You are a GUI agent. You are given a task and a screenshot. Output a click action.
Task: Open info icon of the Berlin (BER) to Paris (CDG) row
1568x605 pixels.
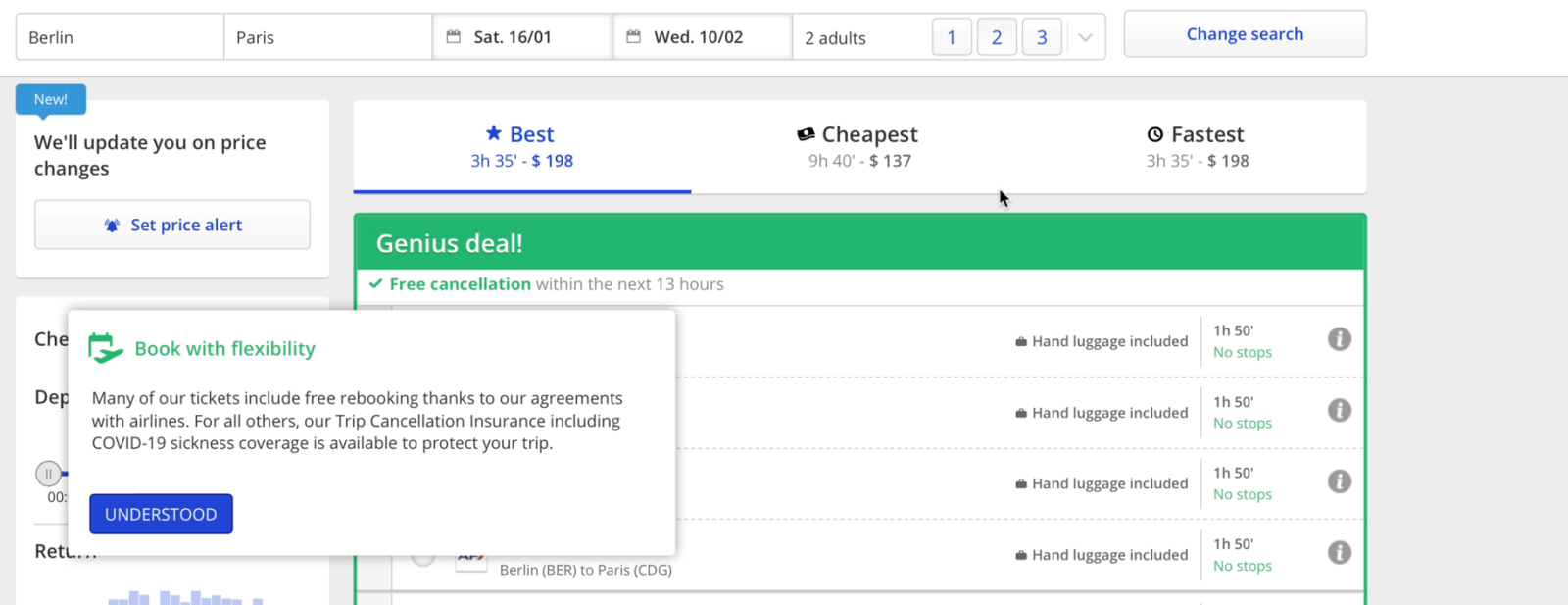point(1340,553)
